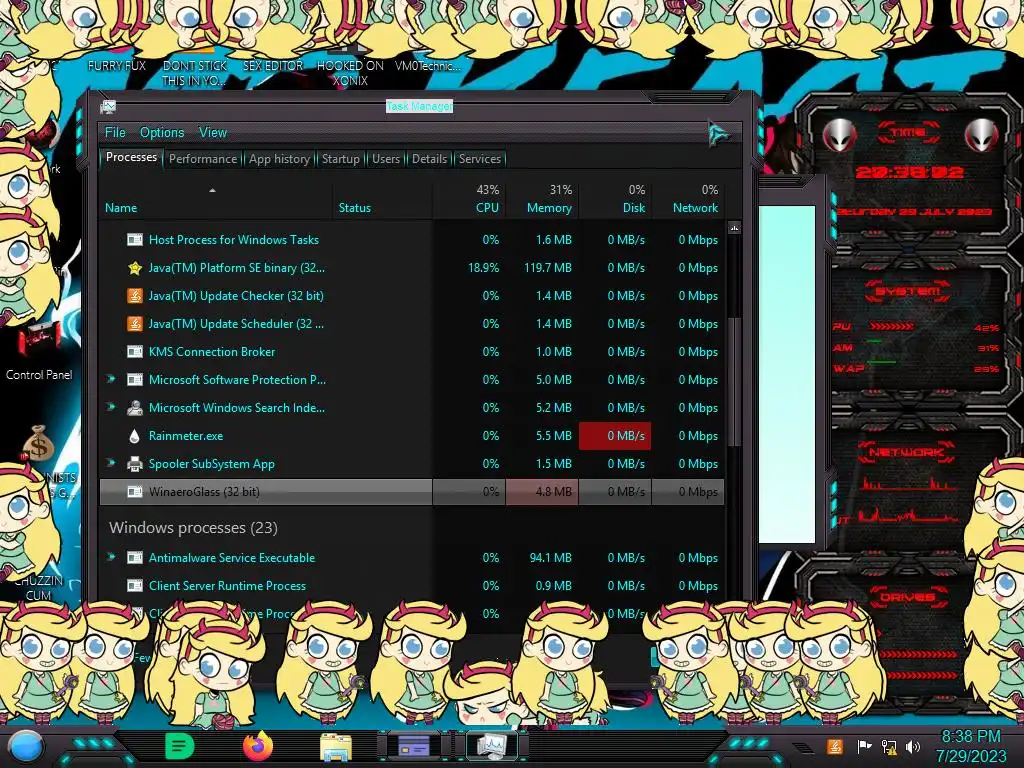This screenshot has height=768, width=1024.
Task: Click the Start orb button
Action: pos(26,746)
